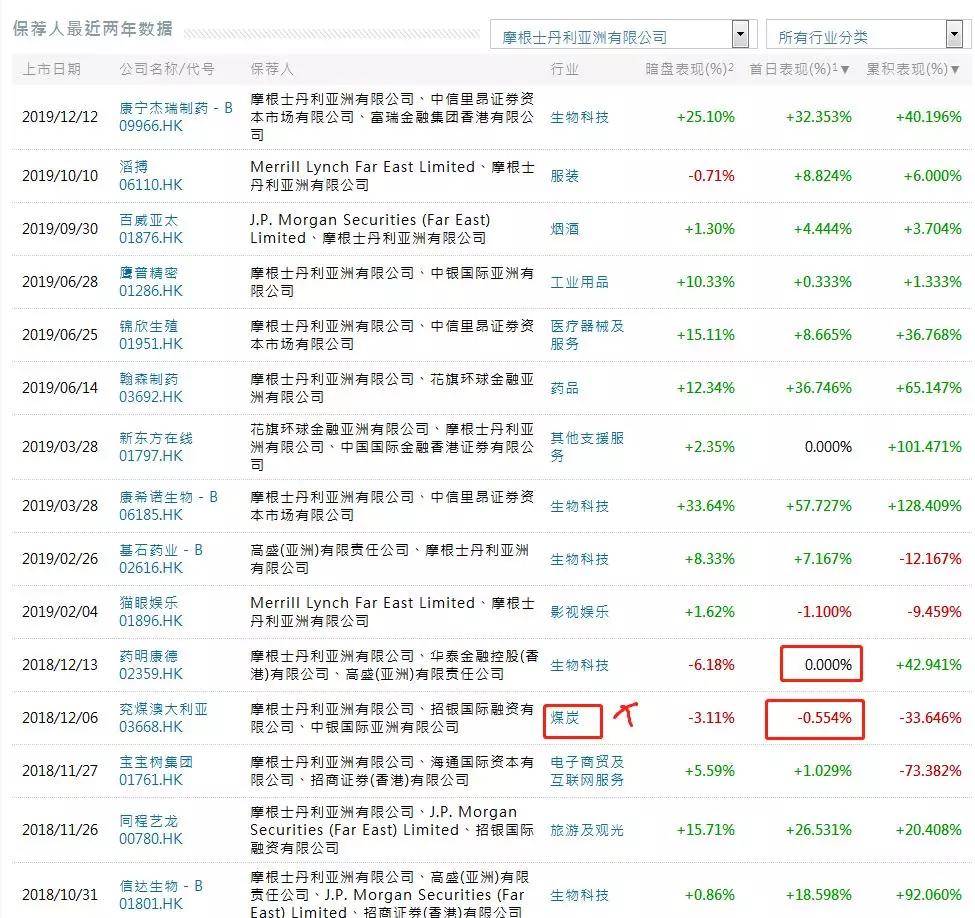Click the 旅游及观光 industry link
This screenshot has width=975, height=918.
(x=586, y=830)
